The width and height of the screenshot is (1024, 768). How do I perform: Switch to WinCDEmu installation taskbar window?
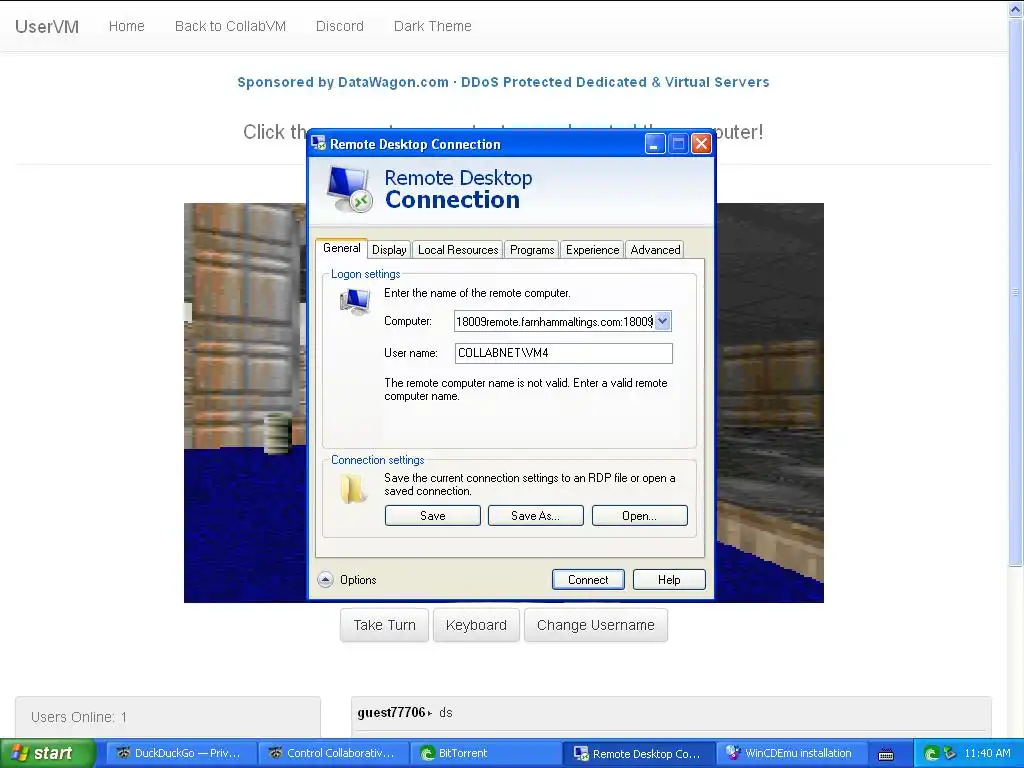[x=792, y=754]
